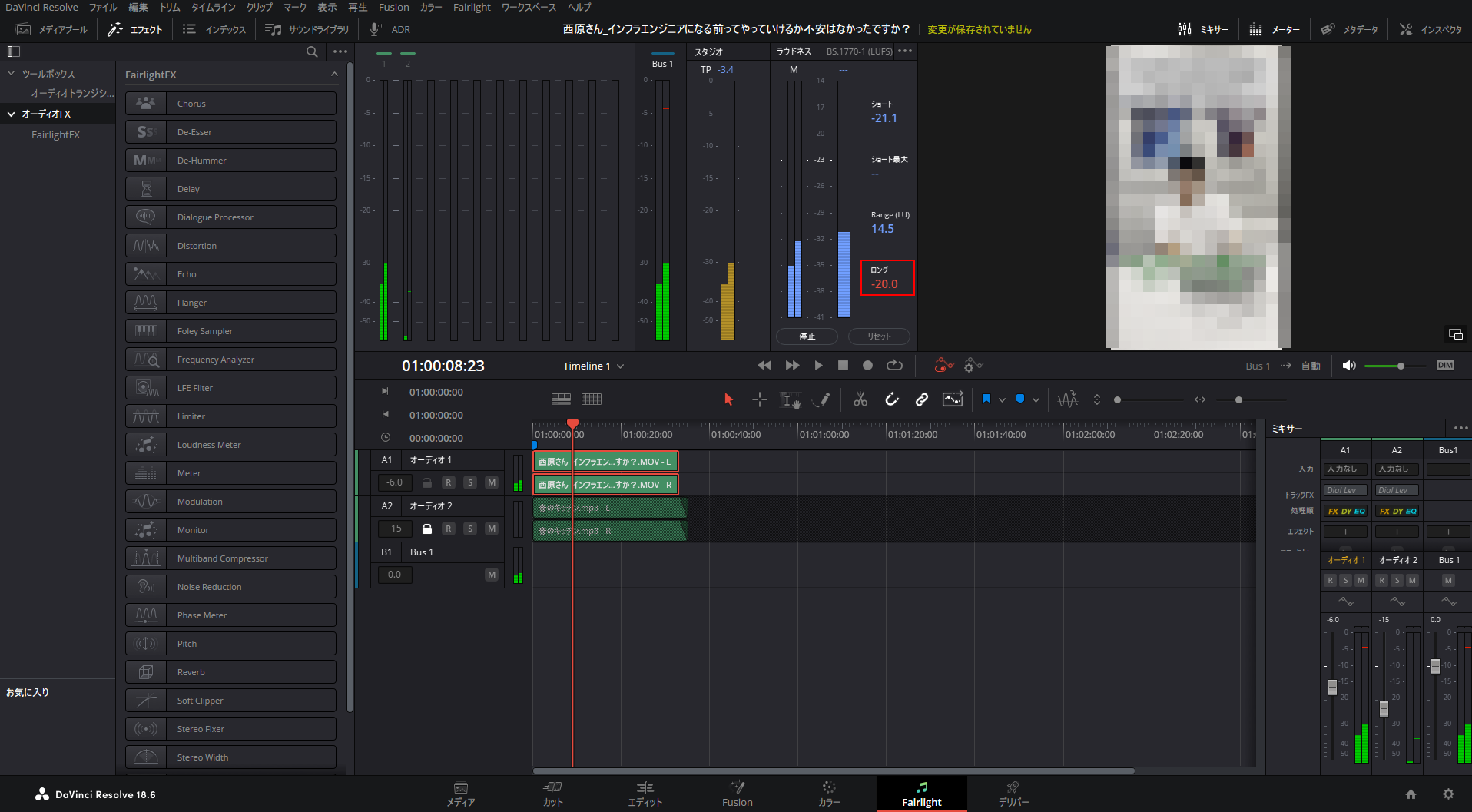
Task: Click the link clips chain icon
Action: click(x=921, y=399)
